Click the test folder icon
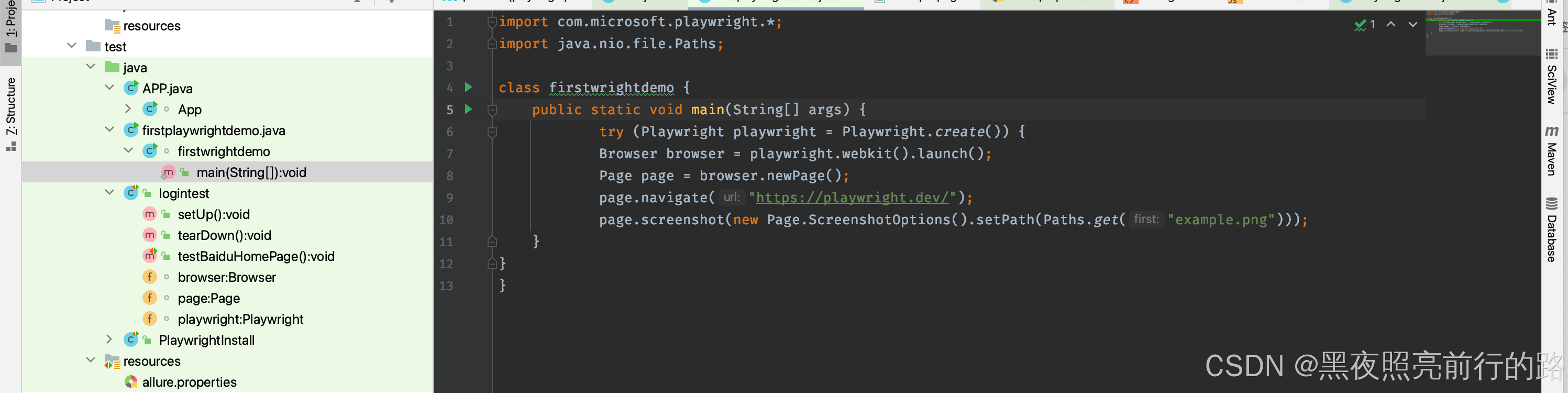1568x393 pixels. 93,46
